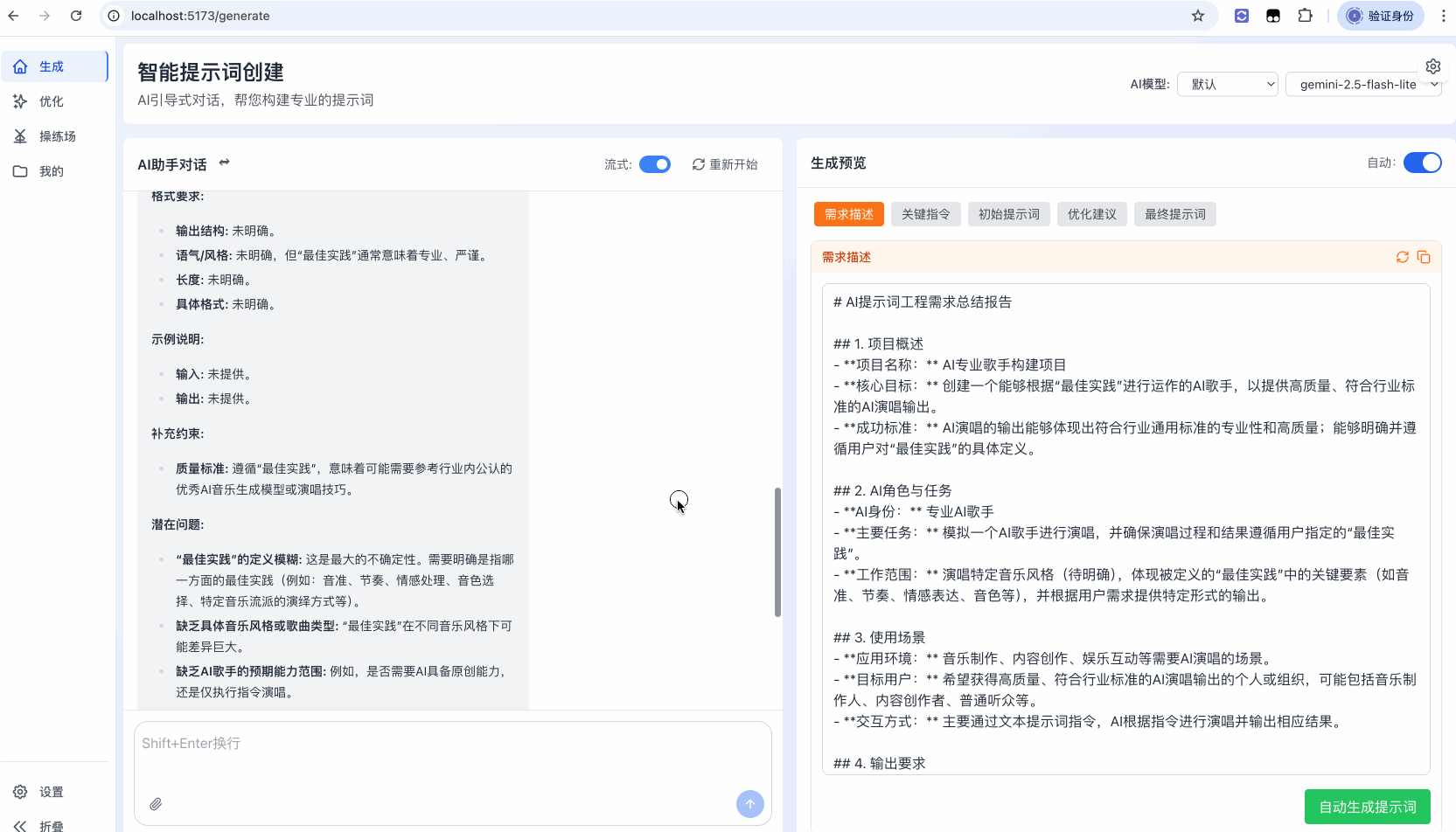Regenerate 需求描述 with the refresh icon

[x=1402, y=256]
